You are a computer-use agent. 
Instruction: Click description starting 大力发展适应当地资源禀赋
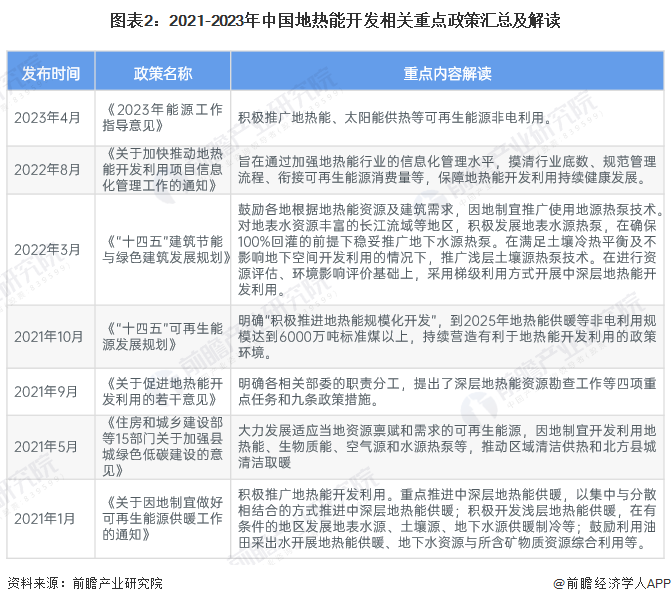pyautogui.click(x=447, y=447)
